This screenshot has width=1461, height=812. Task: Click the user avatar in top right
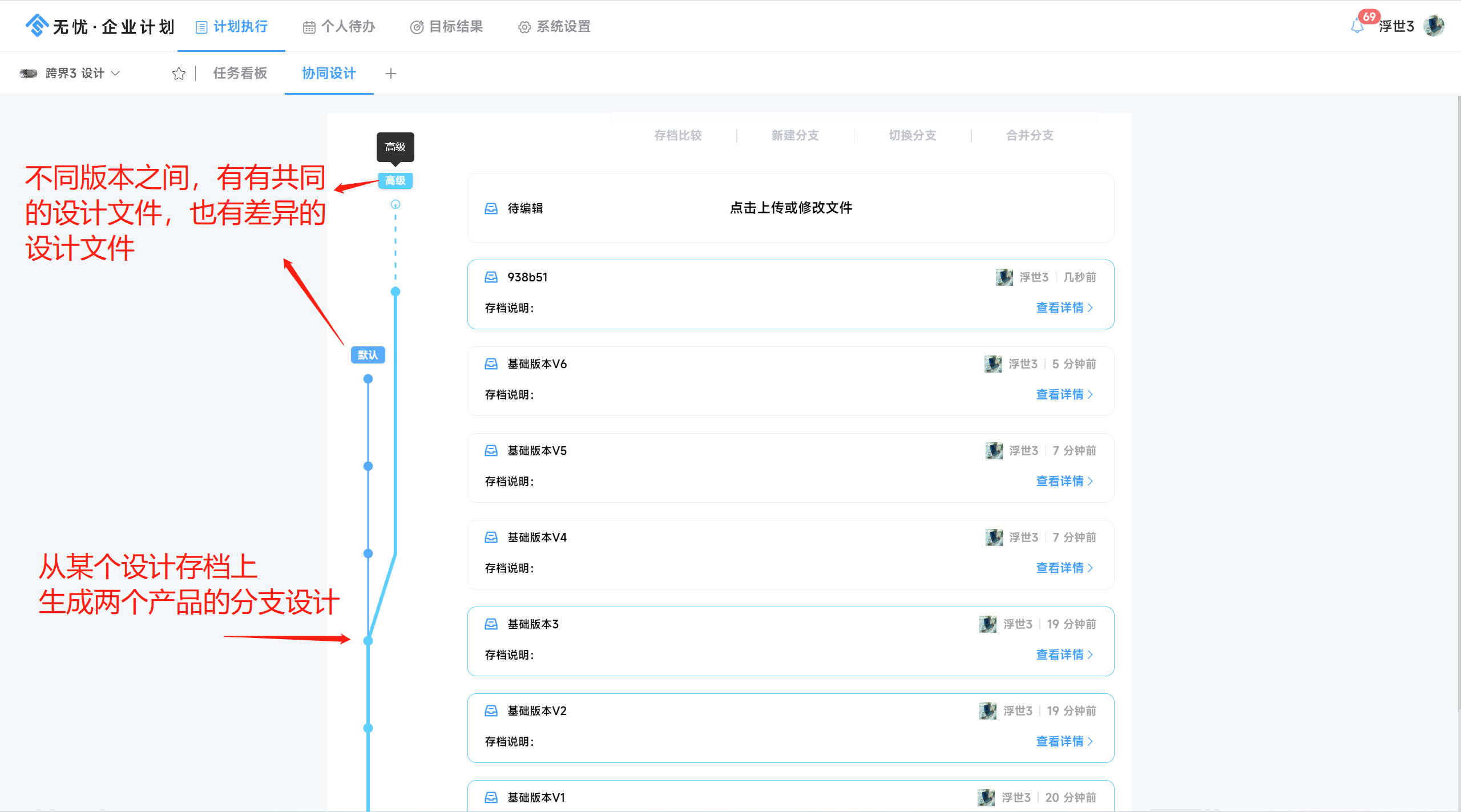(1434, 26)
